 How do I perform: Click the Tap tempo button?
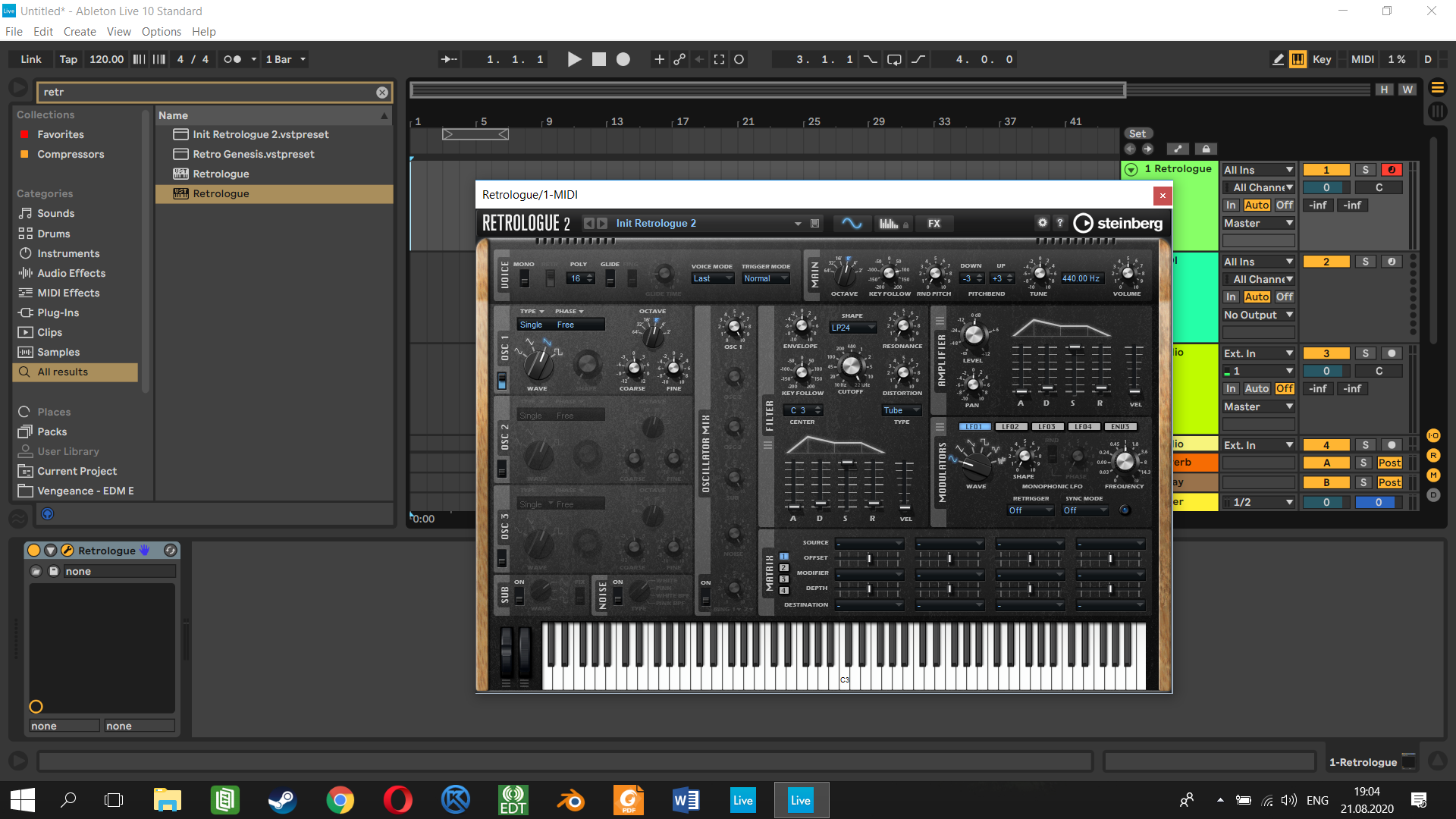tap(68, 59)
